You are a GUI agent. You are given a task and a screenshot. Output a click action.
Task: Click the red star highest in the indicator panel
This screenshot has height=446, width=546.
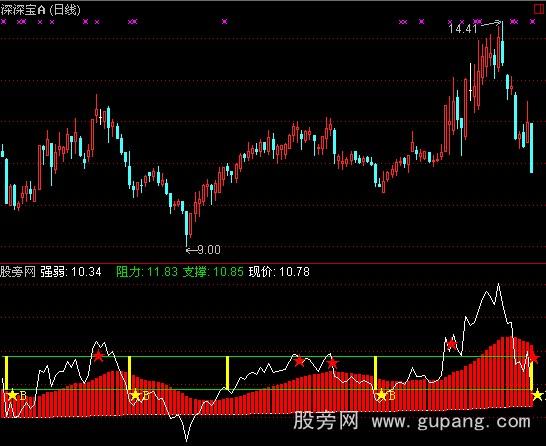click(x=452, y=344)
